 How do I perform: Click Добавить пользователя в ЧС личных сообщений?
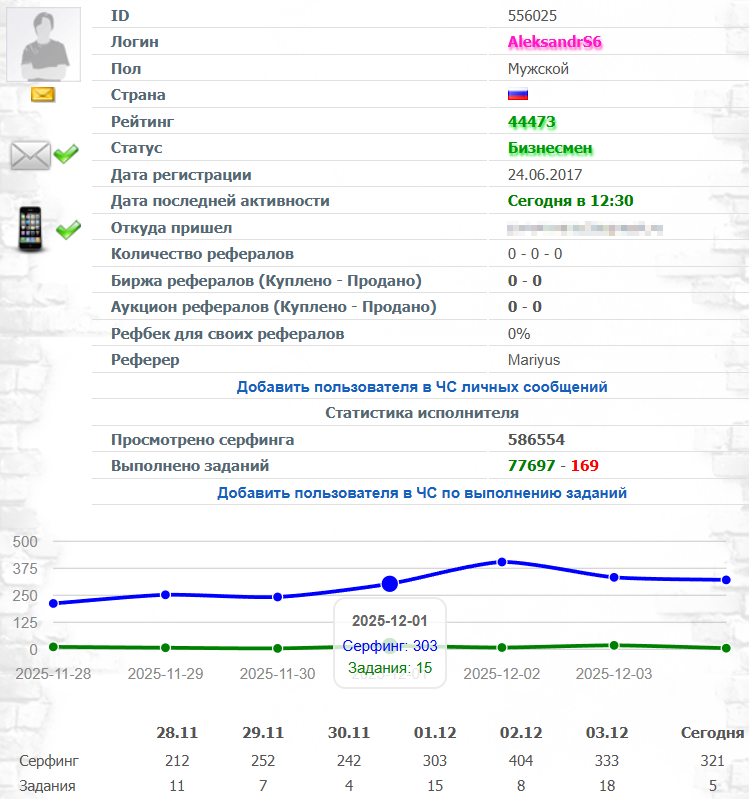click(x=422, y=386)
